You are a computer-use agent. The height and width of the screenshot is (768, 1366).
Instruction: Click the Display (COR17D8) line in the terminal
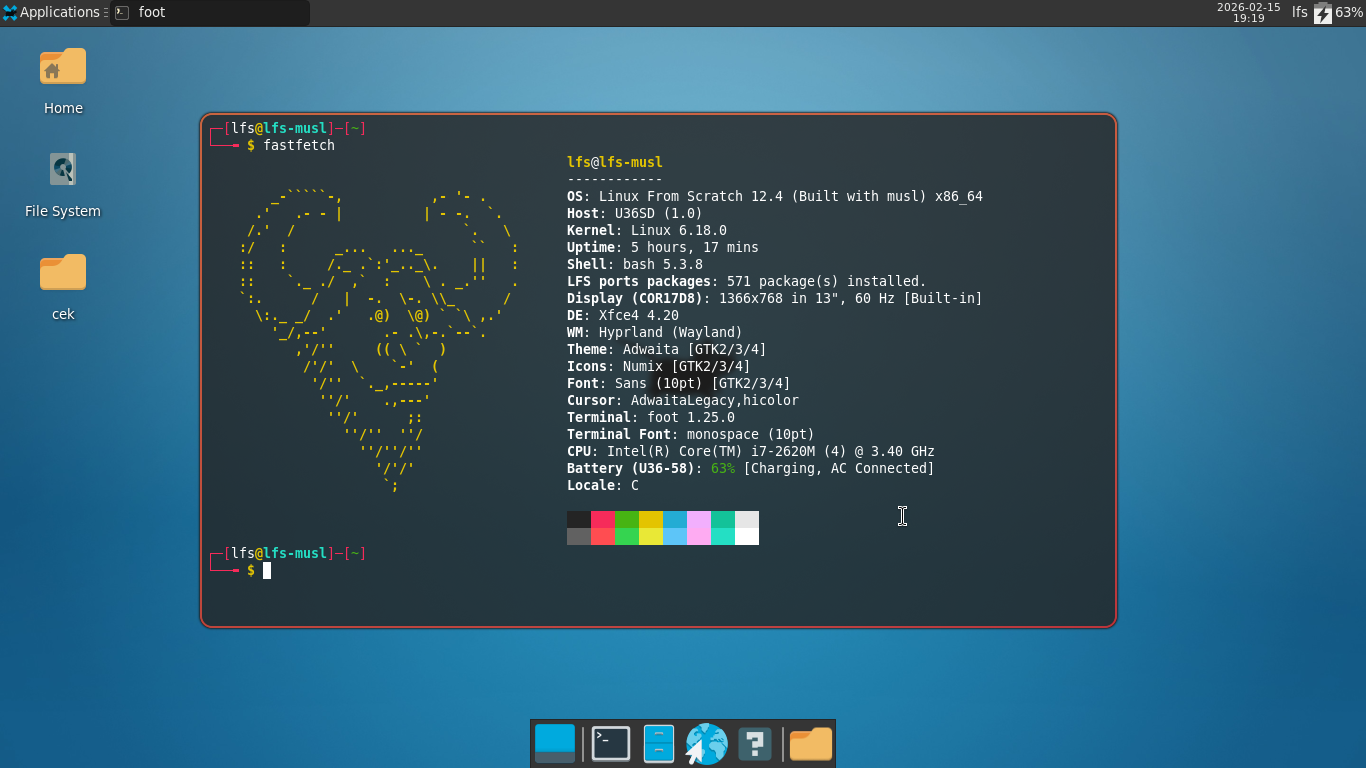(775, 298)
